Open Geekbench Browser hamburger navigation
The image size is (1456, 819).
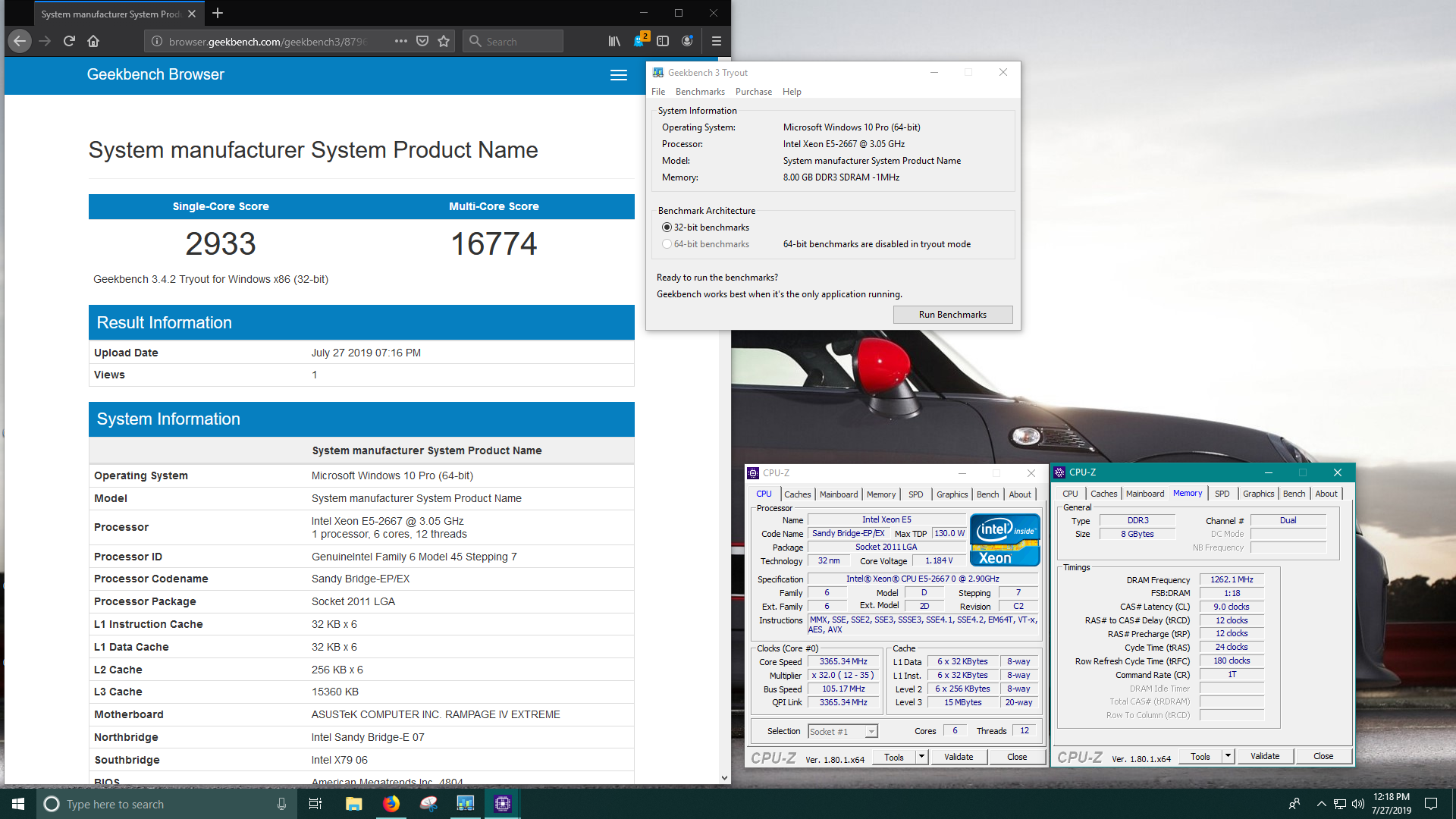coord(619,75)
